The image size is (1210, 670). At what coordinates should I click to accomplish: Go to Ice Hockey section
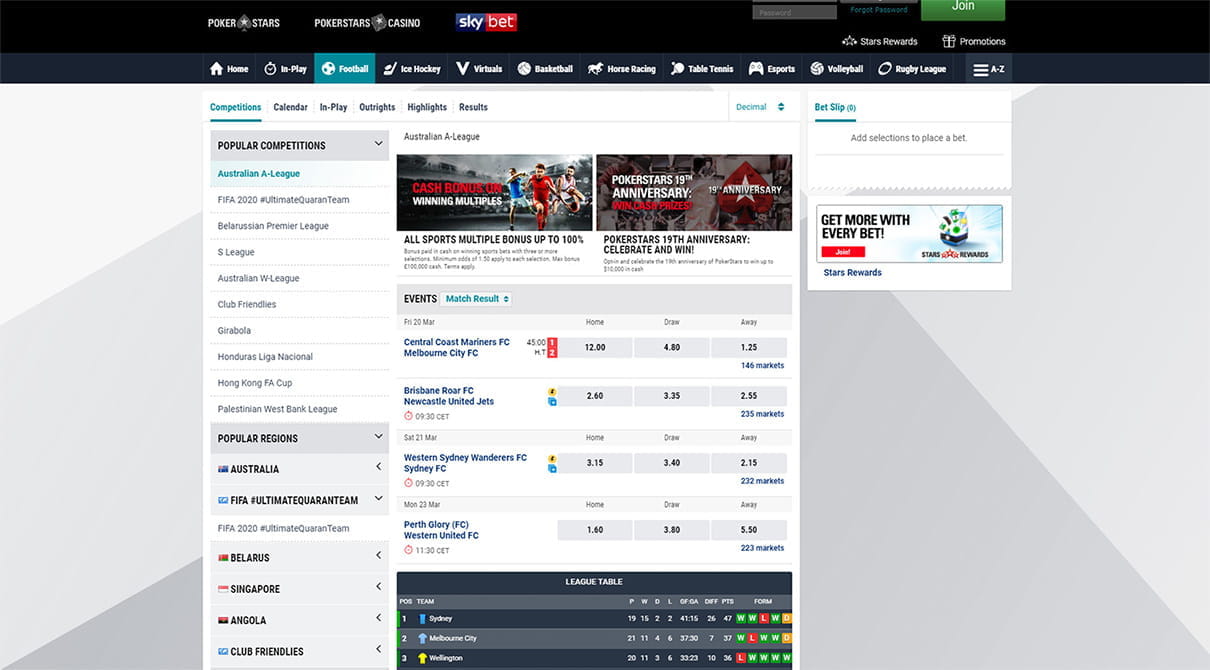(x=411, y=69)
